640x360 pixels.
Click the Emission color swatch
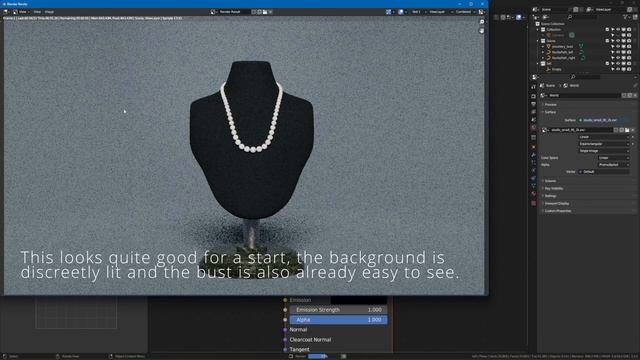(359, 300)
